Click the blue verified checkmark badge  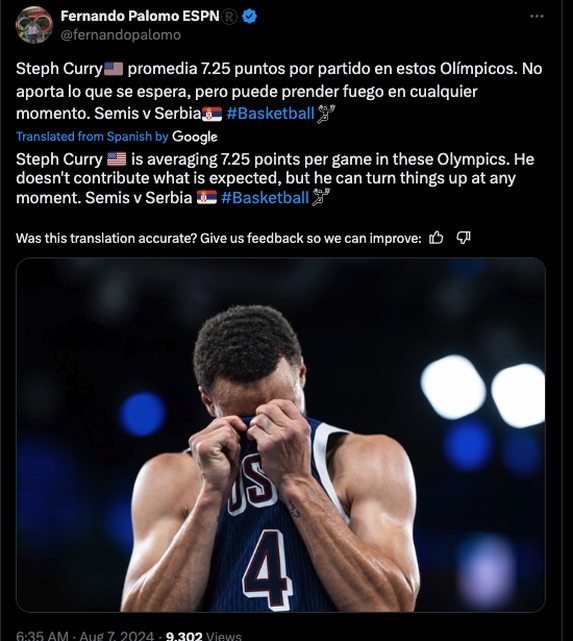point(249,16)
